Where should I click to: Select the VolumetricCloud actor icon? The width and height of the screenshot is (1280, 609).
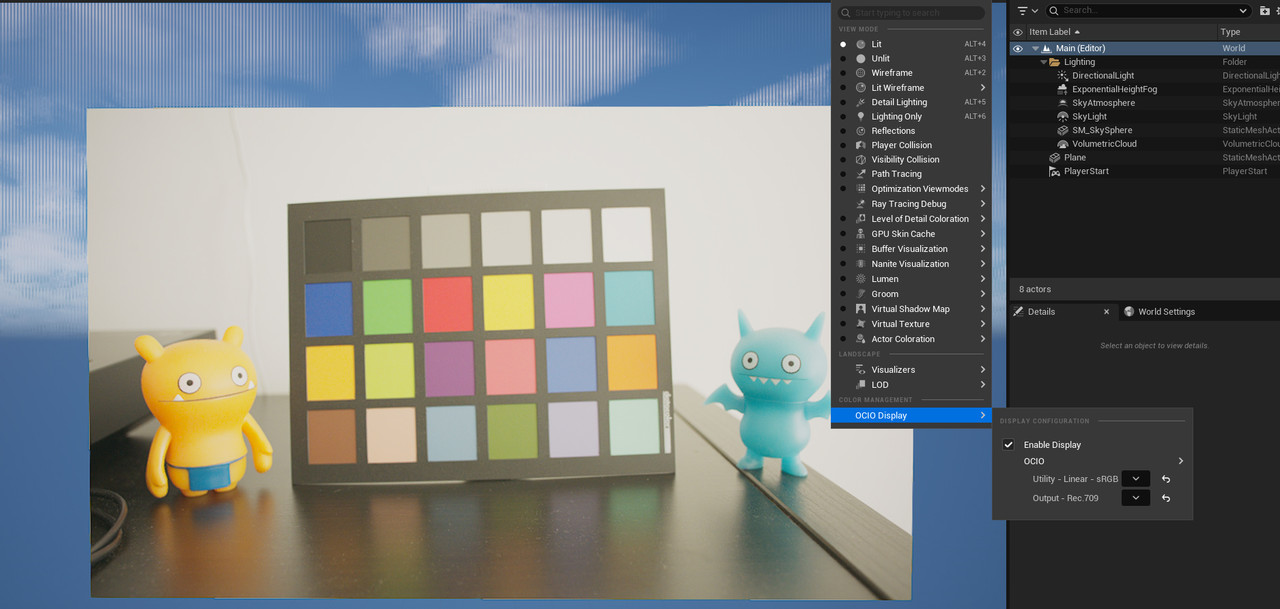pos(1063,144)
